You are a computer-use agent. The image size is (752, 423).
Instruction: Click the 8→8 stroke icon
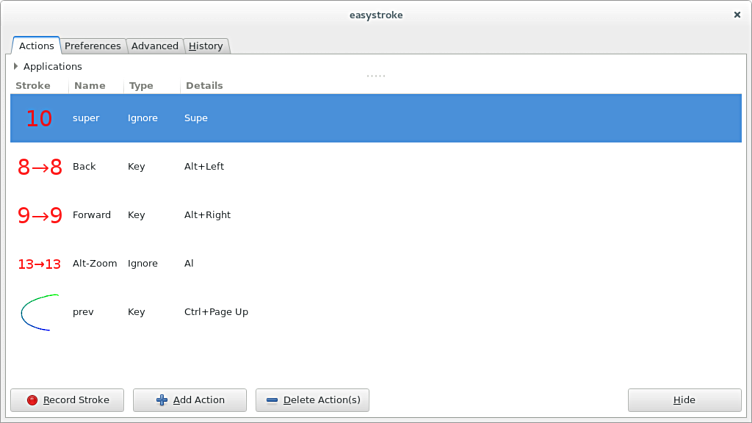[x=39, y=167]
